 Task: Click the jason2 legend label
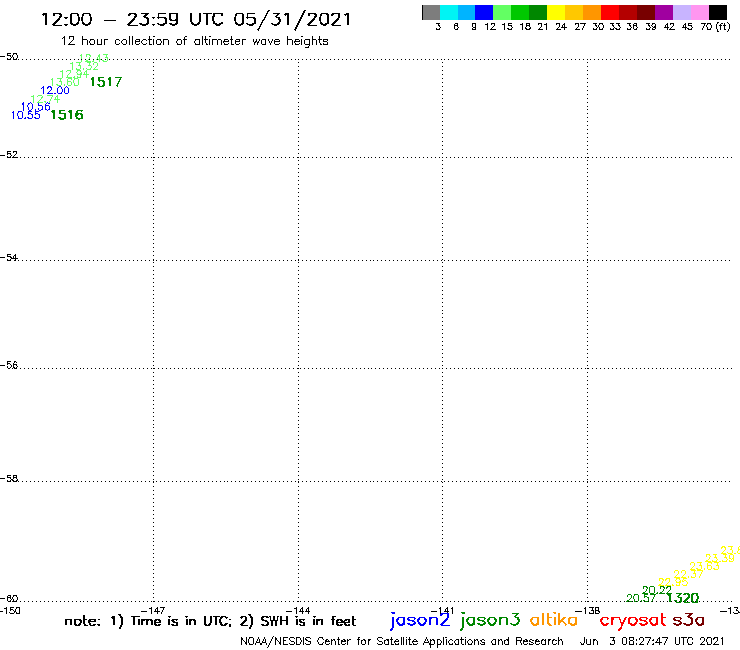tap(420, 620)
